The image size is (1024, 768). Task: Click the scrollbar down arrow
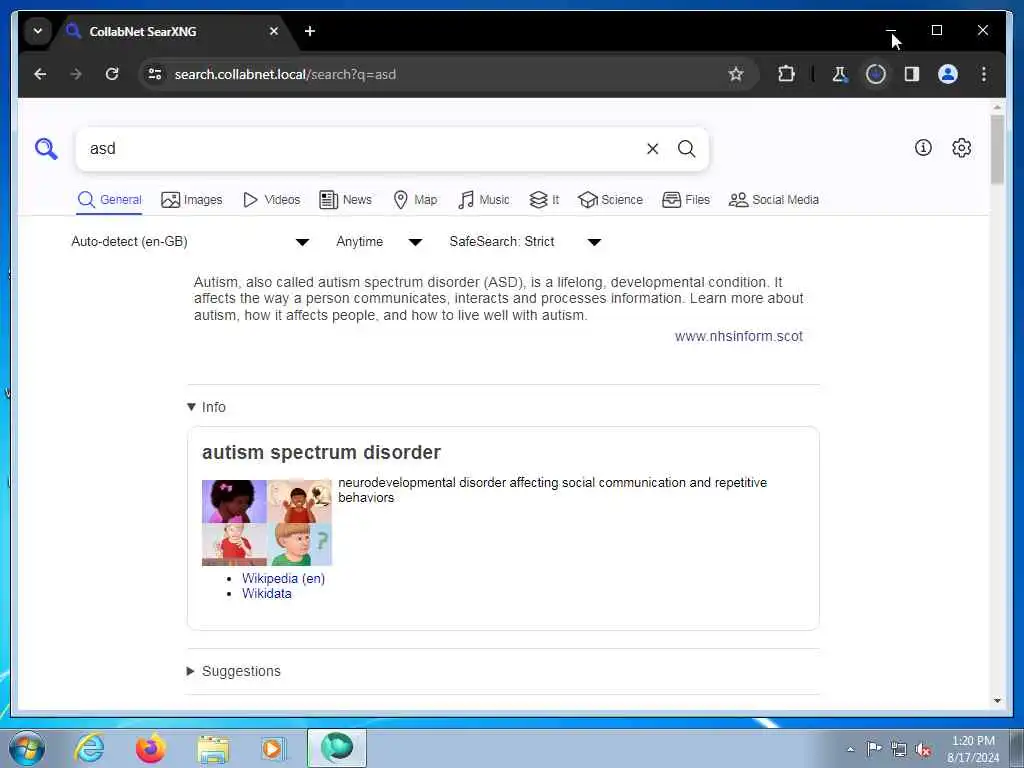coord(997,701)
